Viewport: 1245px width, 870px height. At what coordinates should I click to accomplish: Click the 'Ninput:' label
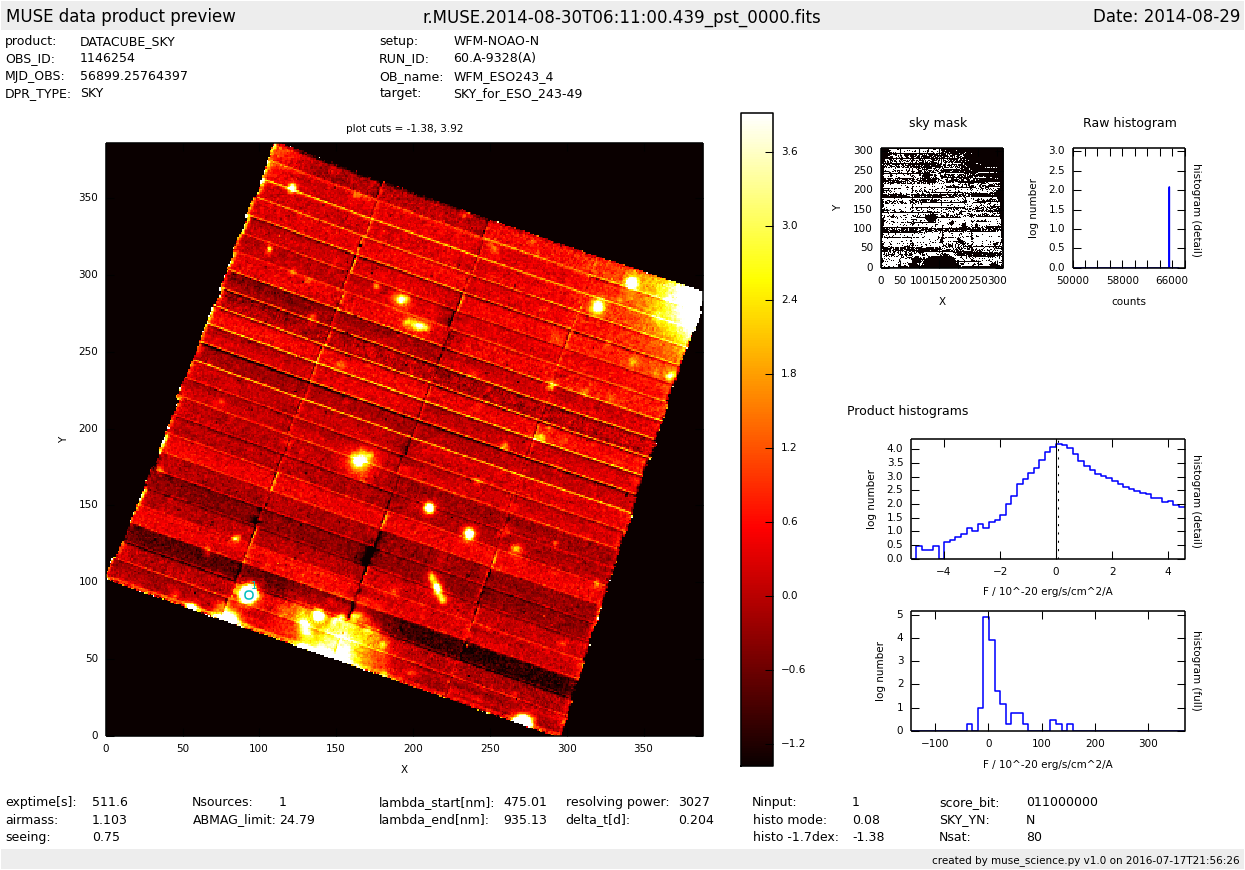point(774,802)
